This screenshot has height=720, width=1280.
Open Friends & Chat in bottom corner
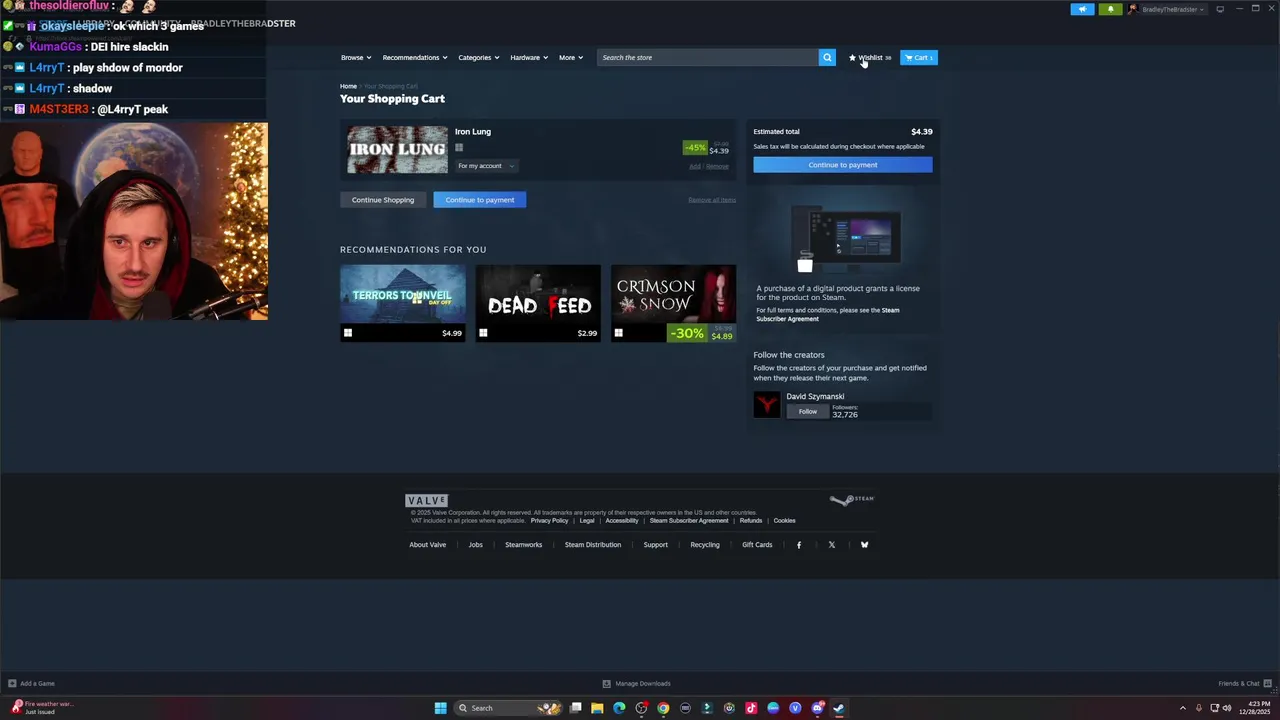click(1243, 683)
